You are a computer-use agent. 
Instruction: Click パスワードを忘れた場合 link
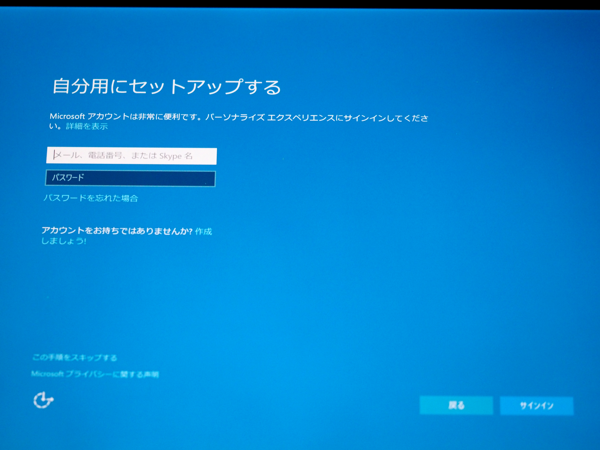point(91,198)
